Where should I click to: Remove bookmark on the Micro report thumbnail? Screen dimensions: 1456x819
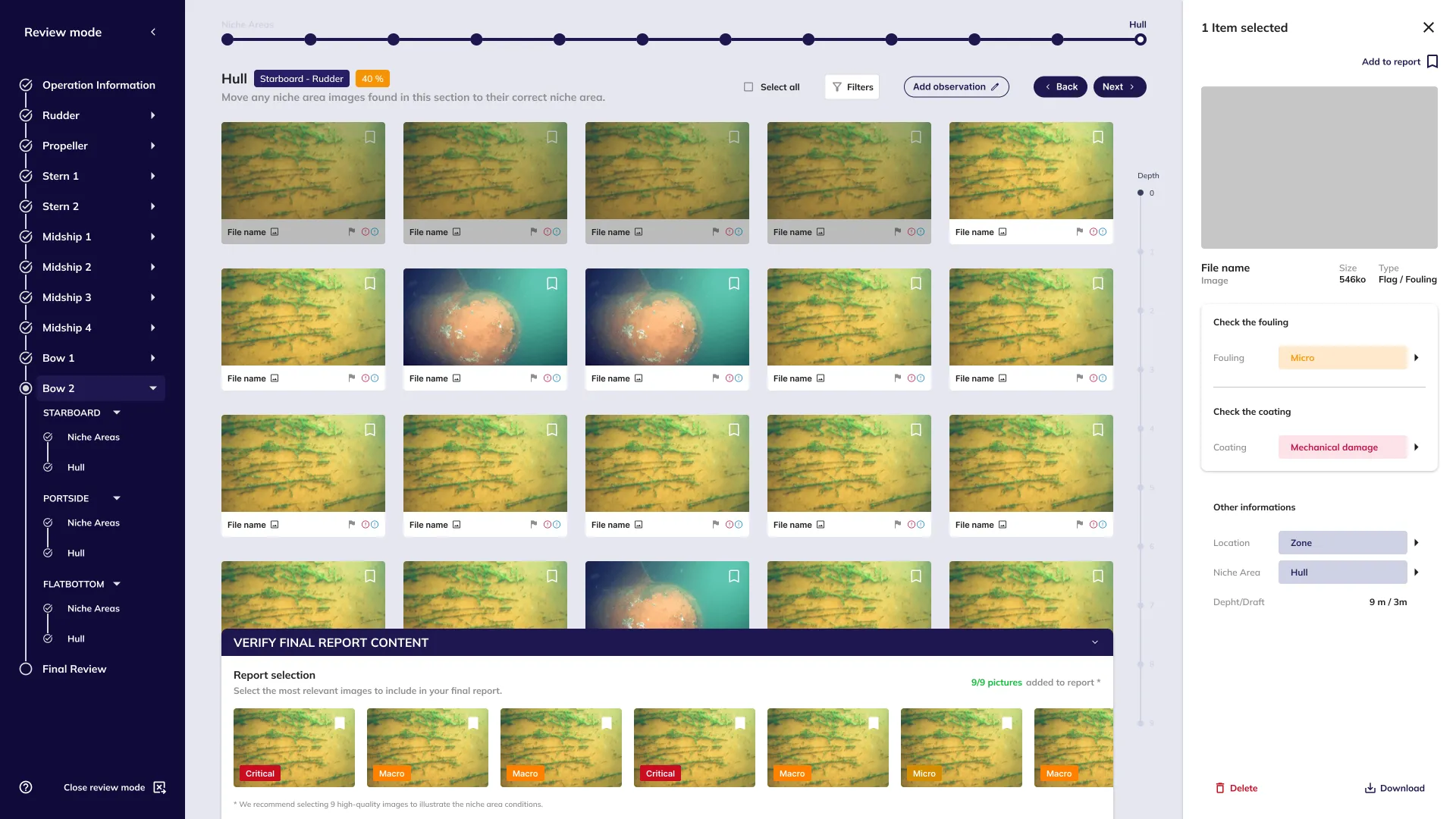[x=1007, y=723]
